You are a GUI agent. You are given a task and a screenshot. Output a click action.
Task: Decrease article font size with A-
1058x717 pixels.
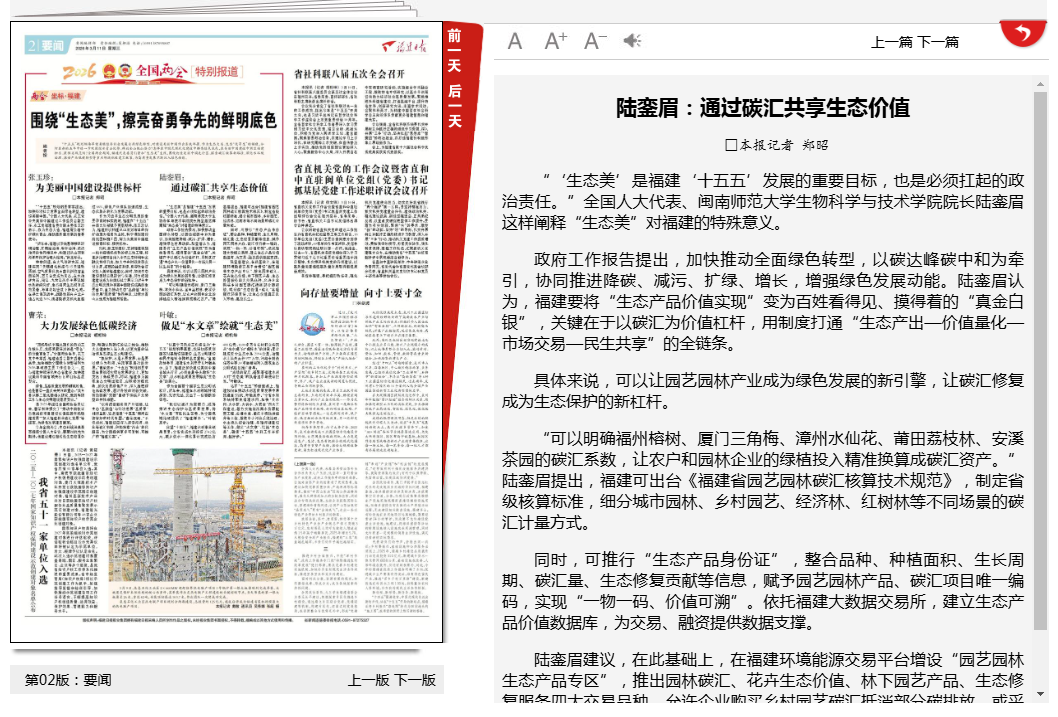click(595, 41)
